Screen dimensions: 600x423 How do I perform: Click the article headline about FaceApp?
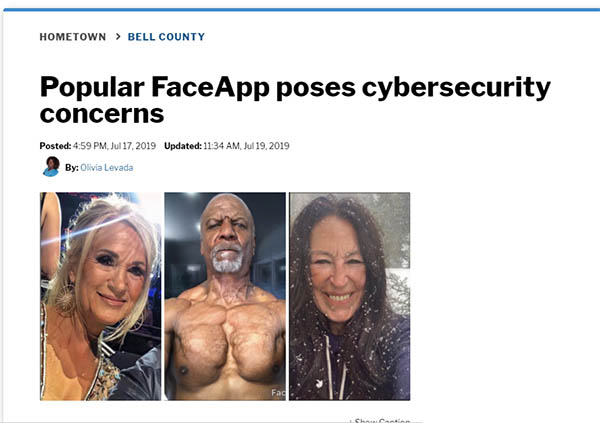click(x=295, y=100)
